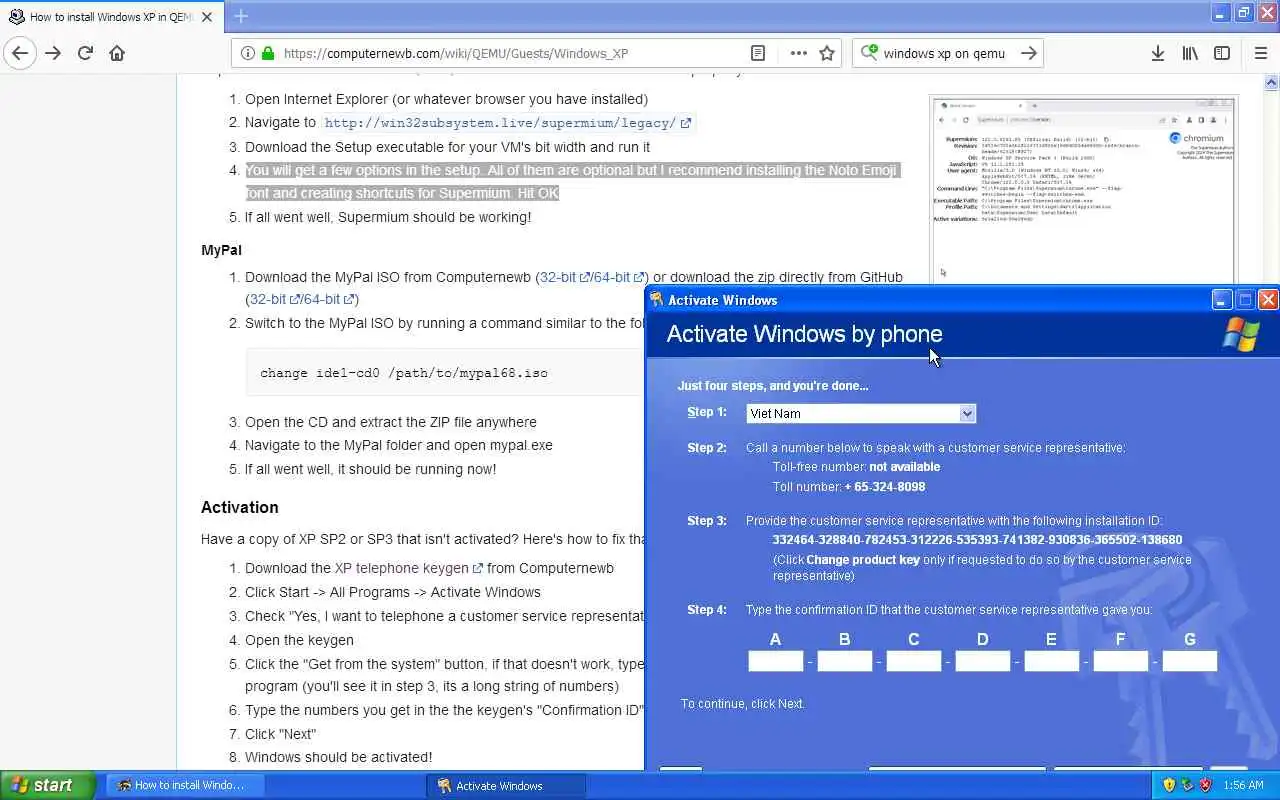Go forward in browser history
This screenshot has width=1280, height=800.
53,53
